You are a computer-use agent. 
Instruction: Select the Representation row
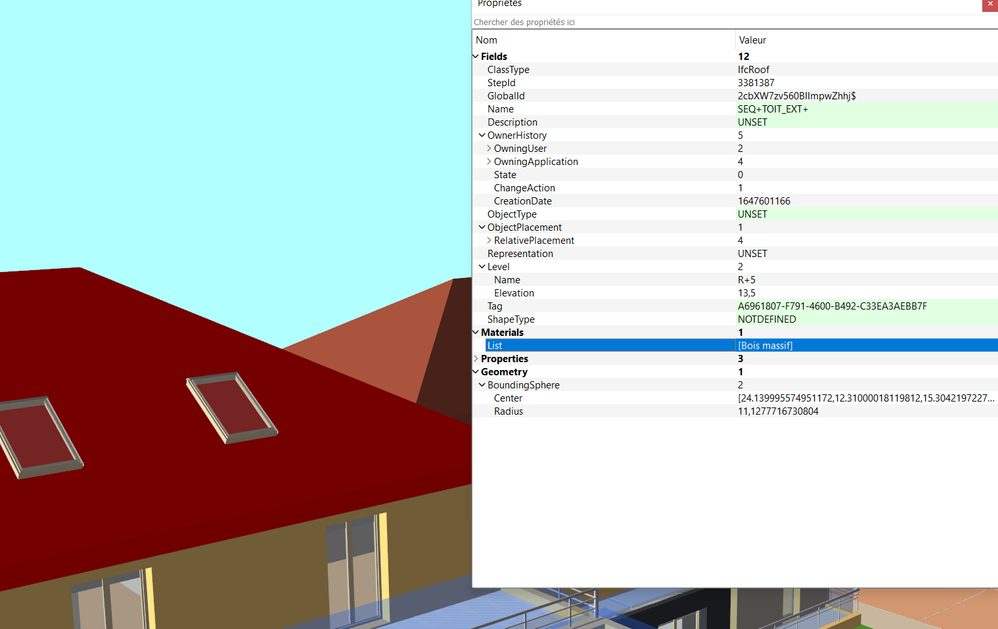pos(735,253)
